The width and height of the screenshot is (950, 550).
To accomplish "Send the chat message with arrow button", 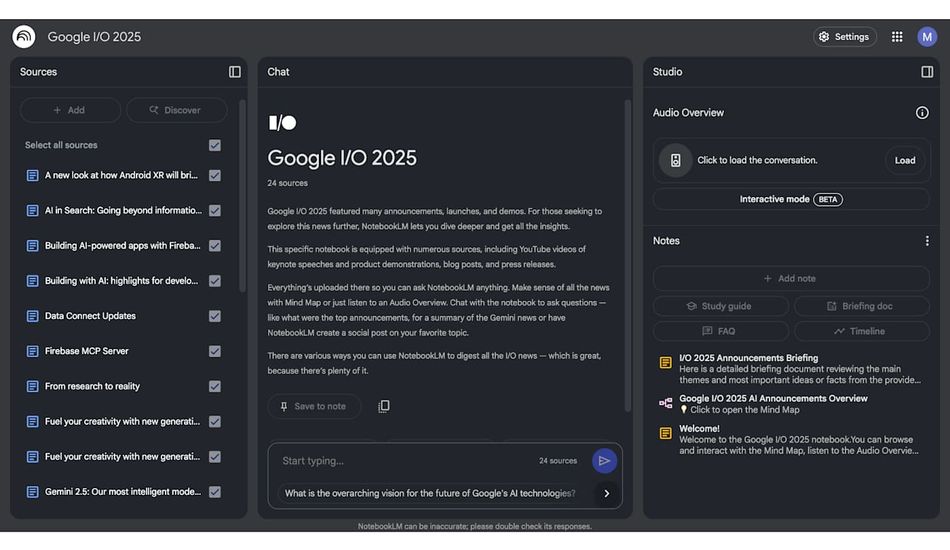I will 603,461.
